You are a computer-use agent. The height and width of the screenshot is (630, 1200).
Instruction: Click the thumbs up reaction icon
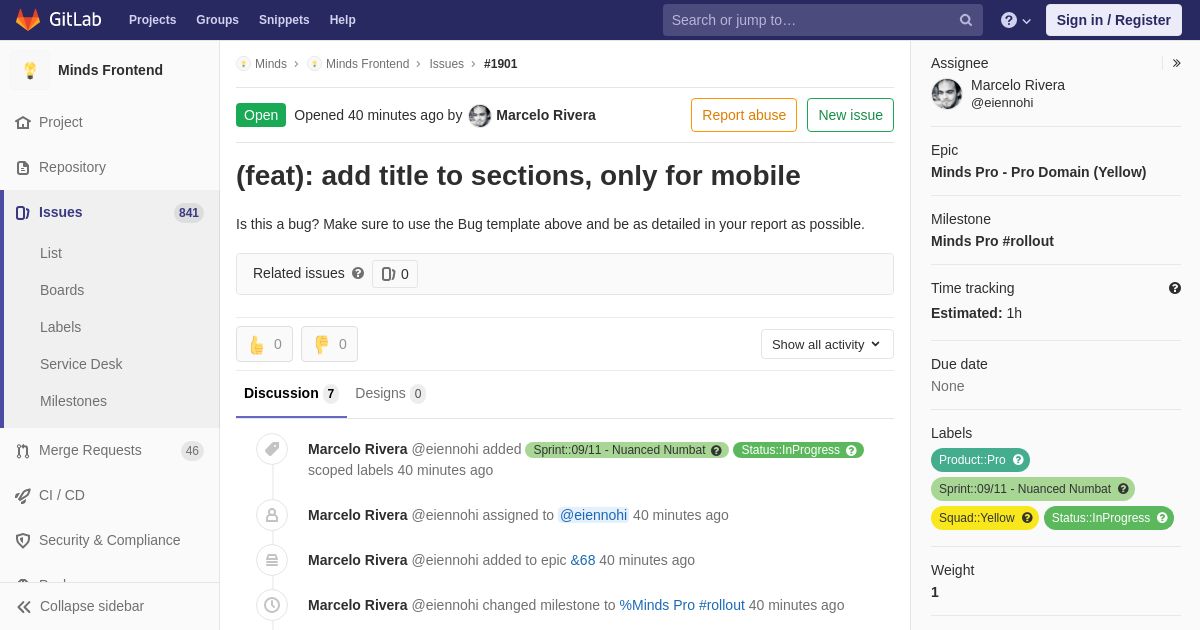tap(256, 344)
